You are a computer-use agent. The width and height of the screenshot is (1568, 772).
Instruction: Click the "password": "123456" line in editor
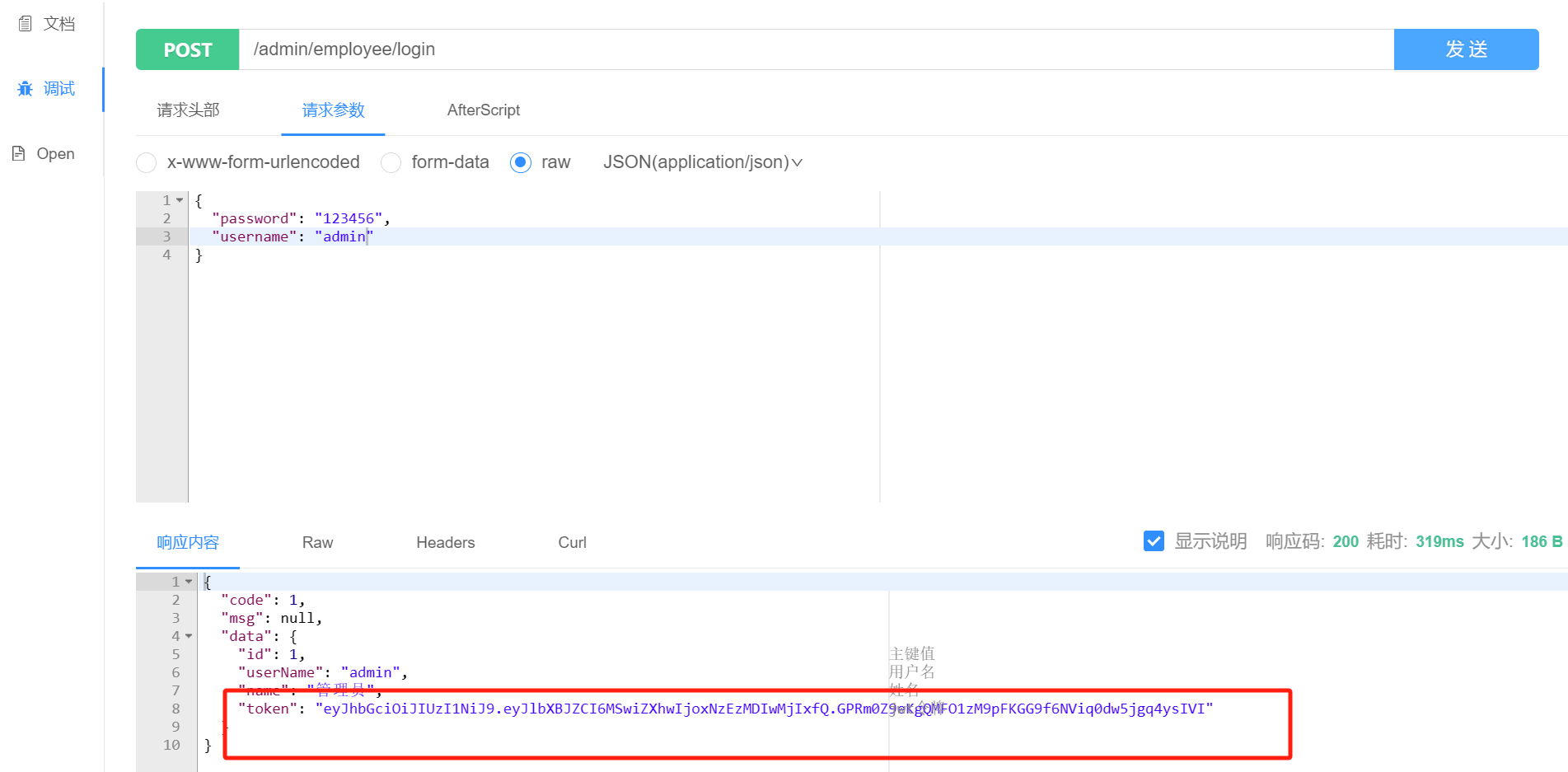(x=301, y=218)
